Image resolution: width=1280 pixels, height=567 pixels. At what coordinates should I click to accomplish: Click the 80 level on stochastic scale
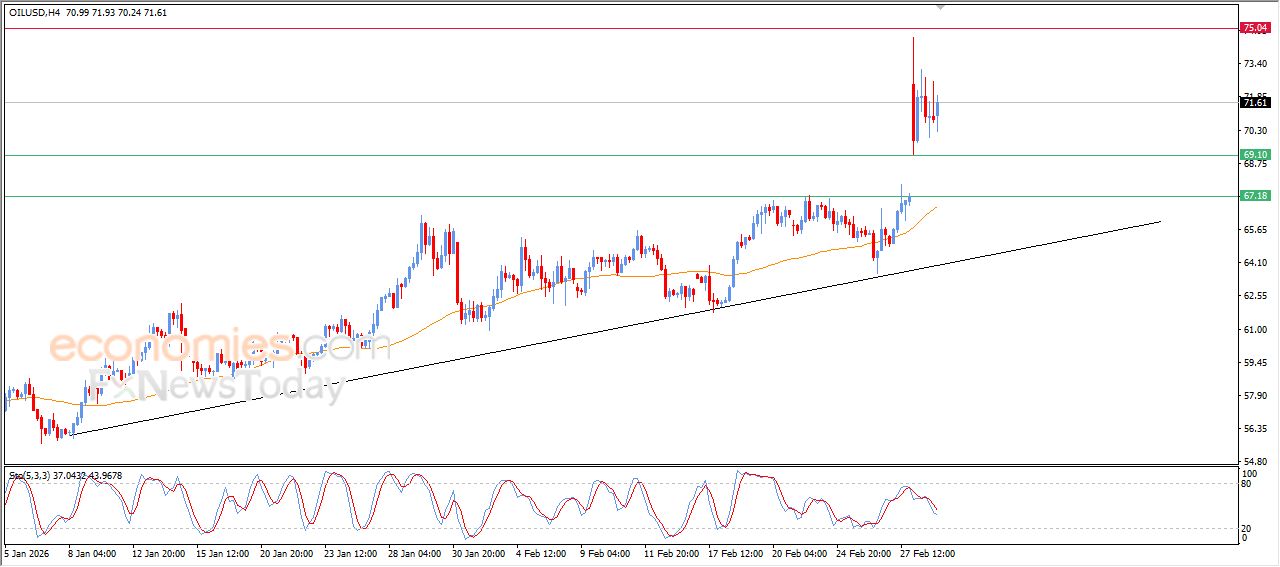[1247, 484]
